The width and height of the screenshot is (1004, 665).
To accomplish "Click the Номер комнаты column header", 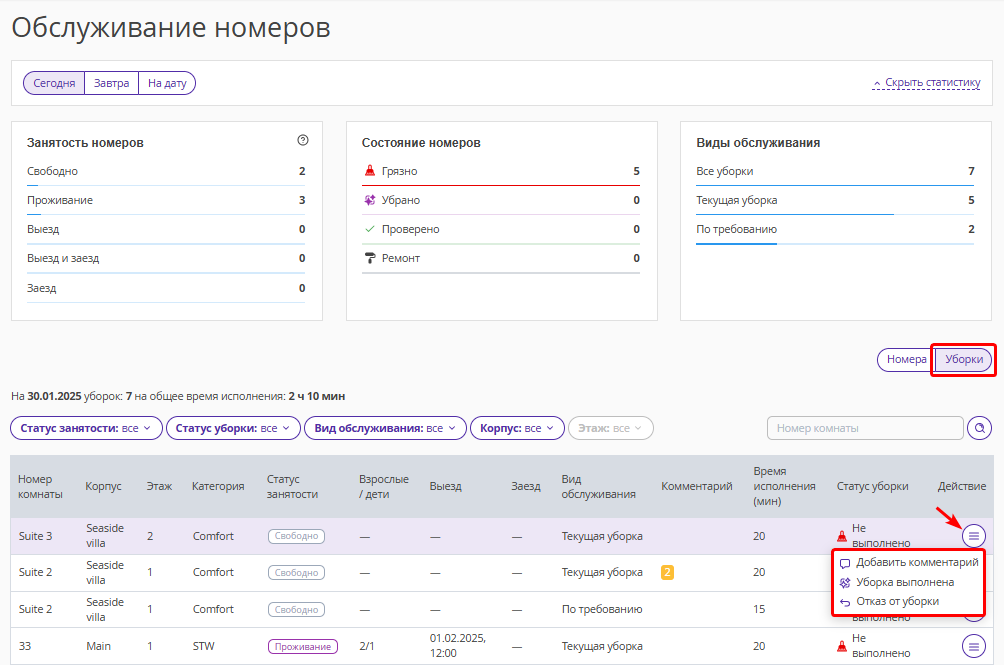I will point(40,486).
